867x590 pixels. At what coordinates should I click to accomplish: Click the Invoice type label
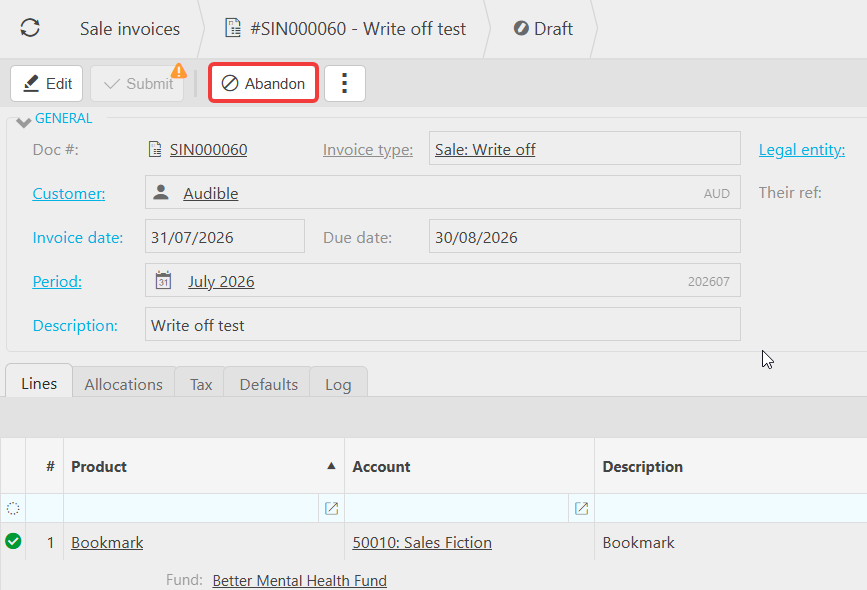tap(368, 150)
